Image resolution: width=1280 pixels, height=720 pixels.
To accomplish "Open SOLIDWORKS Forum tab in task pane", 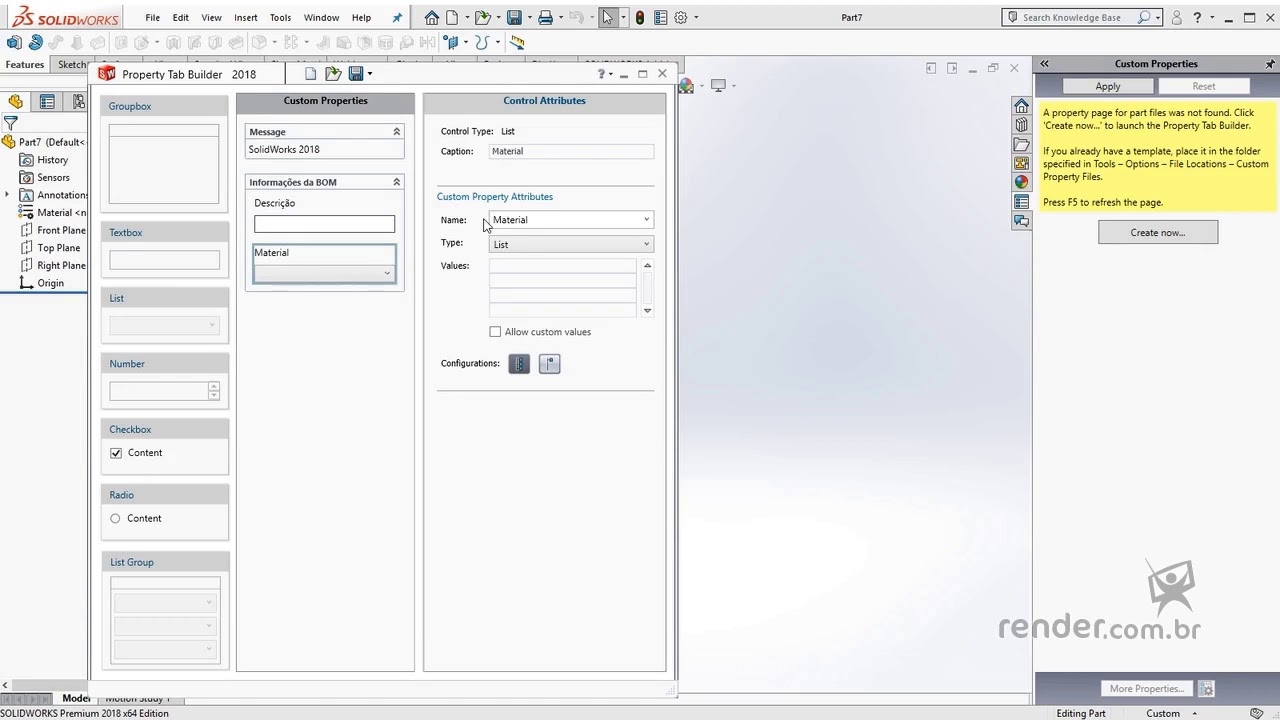I will click(x=1021, y=220).
